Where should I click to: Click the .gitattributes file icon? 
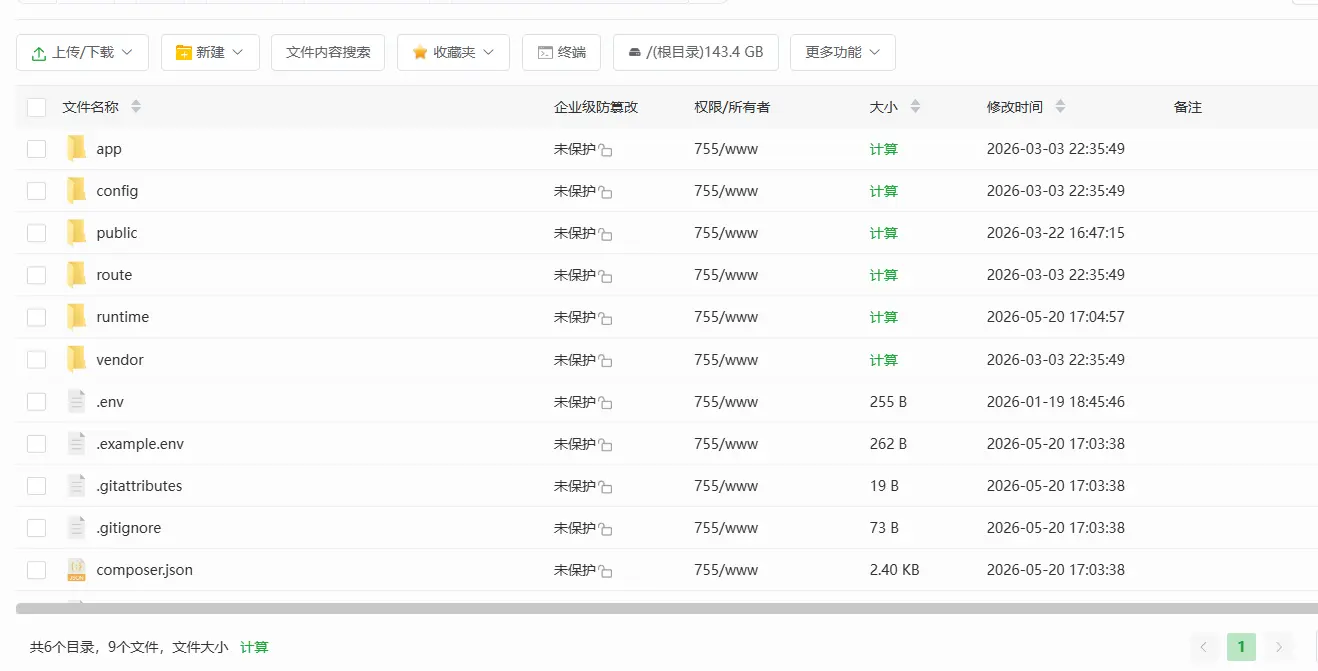coord(76,485)
